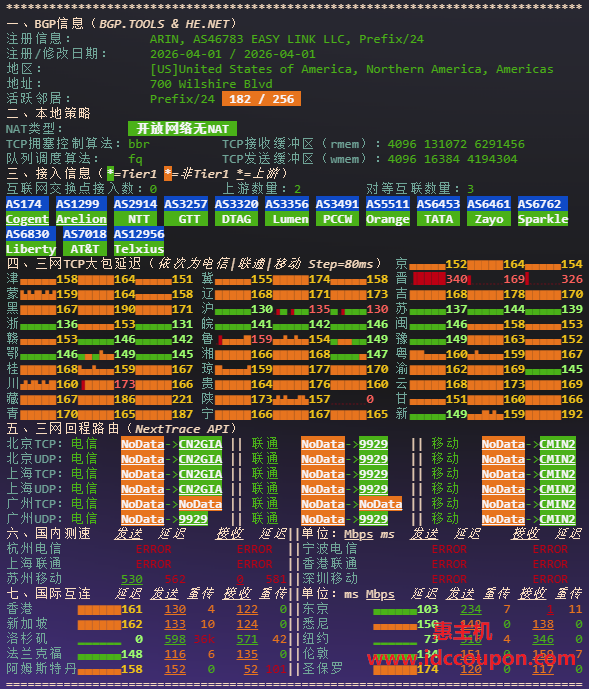Click the green '开放网络无NAT' NAT type badge
The image size is (589, 689).
coord(182,129)
